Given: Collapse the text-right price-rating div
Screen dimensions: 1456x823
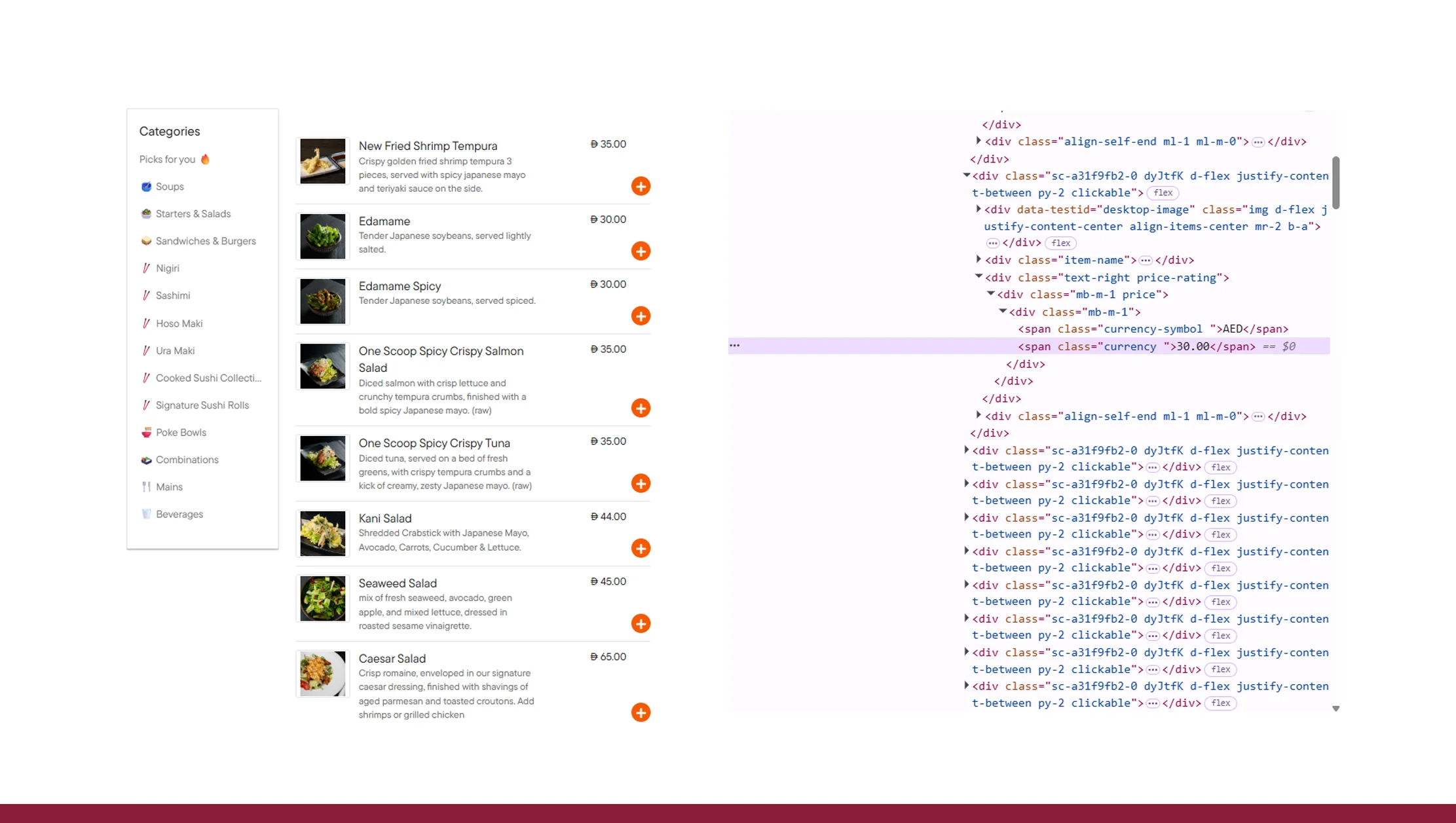Looking at the screenshot, I should click(979, 277).
